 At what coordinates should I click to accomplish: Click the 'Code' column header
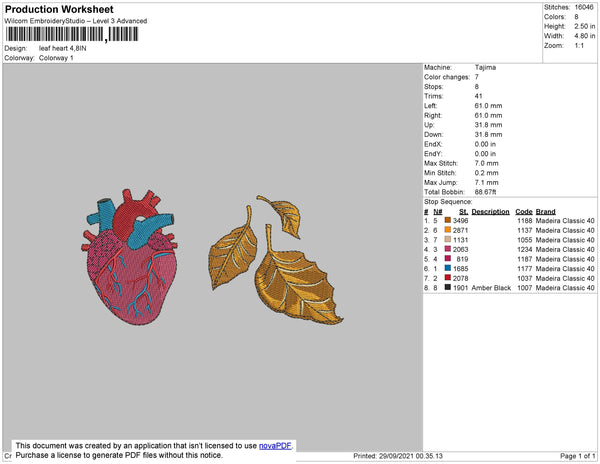[523, 212]
